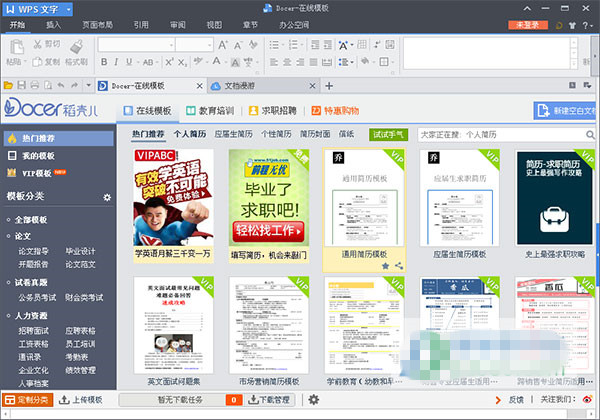Switch to the 文档漫游 document tab

264,86
